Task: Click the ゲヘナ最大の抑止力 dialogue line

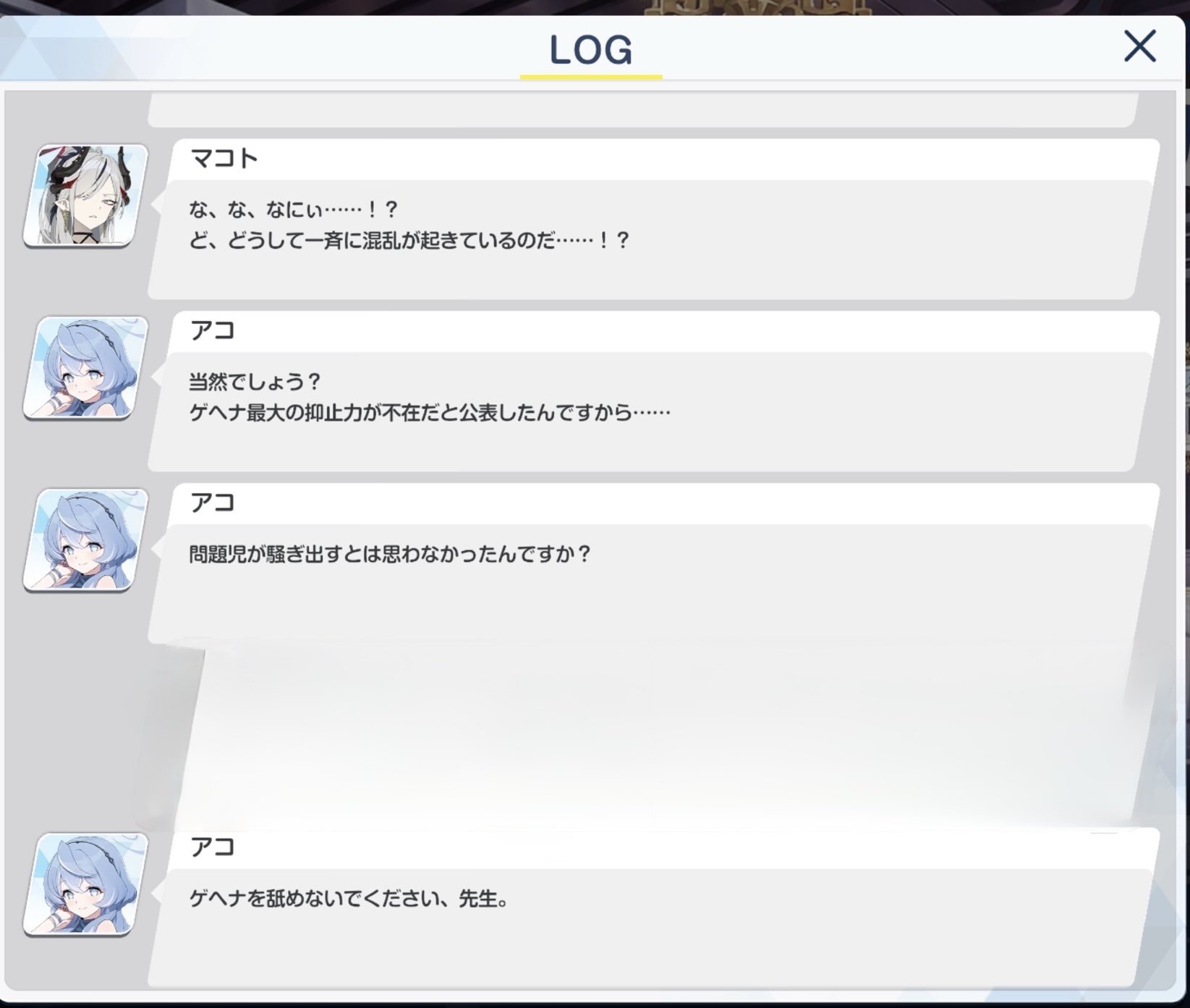Action: point(430,413)
